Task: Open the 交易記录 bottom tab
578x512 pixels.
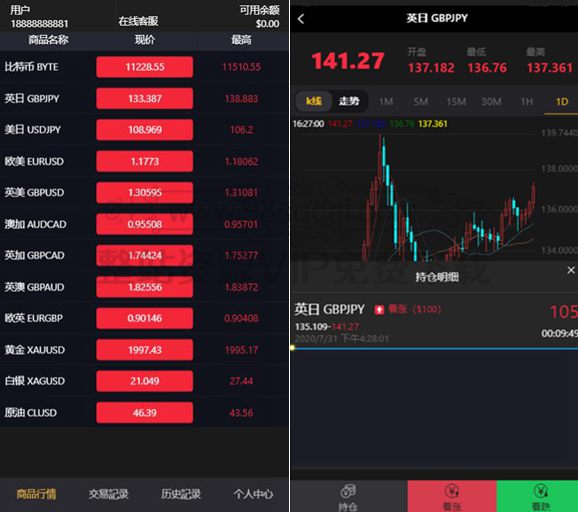Action: click(x=108, y=494)
